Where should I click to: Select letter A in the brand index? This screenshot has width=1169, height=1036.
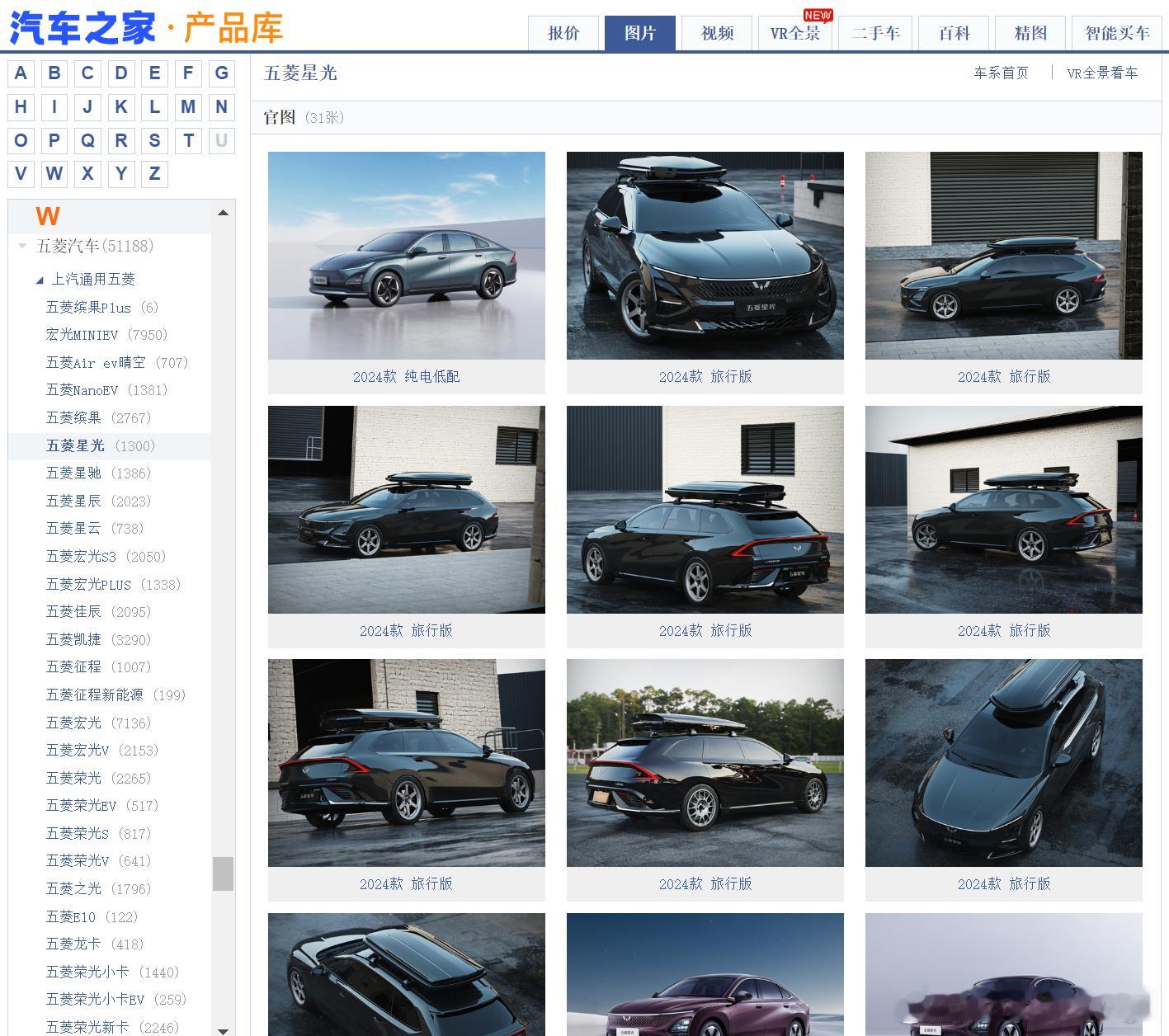click(21, 73)
